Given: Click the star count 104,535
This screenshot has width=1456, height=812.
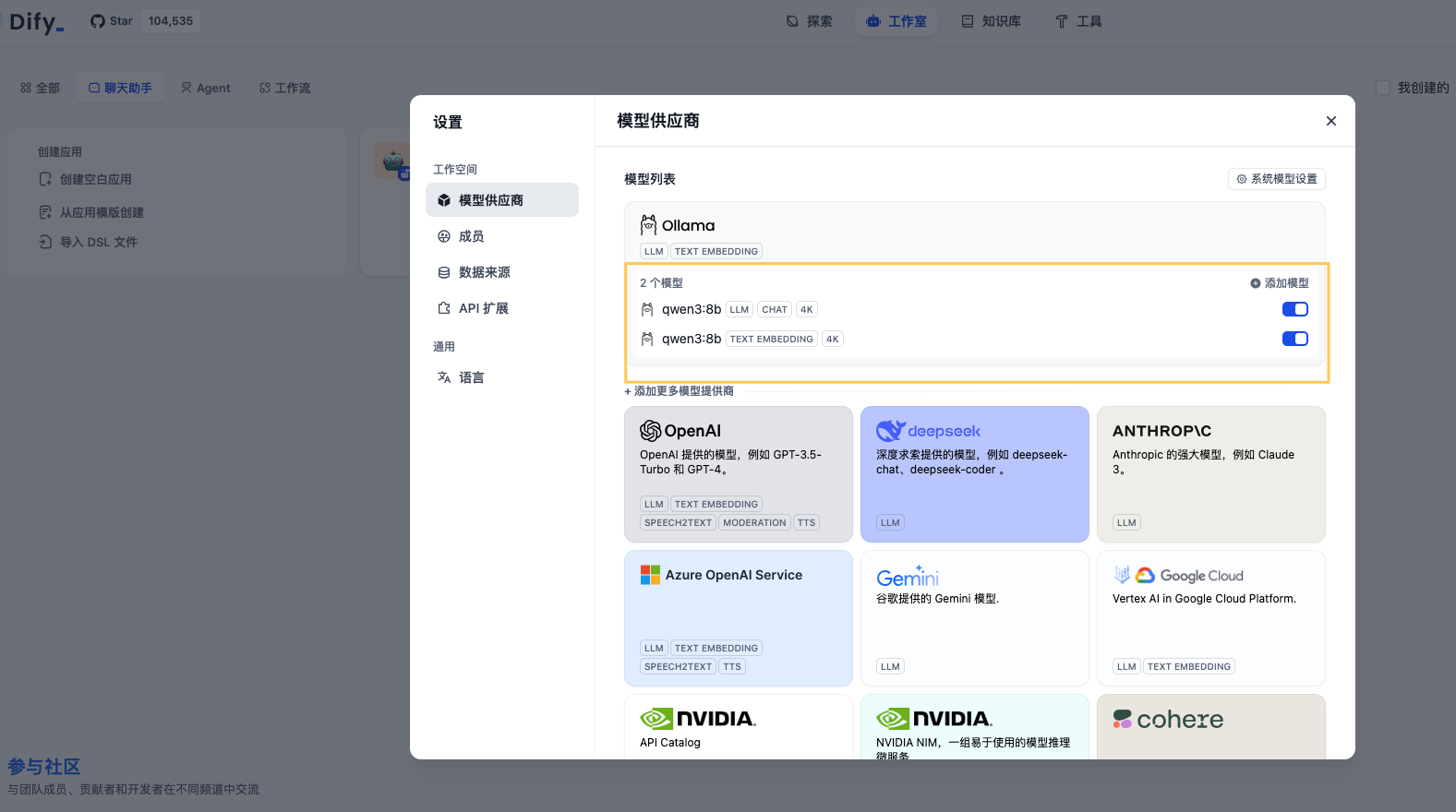Looking at the screenshot, I should coord(171,21).
